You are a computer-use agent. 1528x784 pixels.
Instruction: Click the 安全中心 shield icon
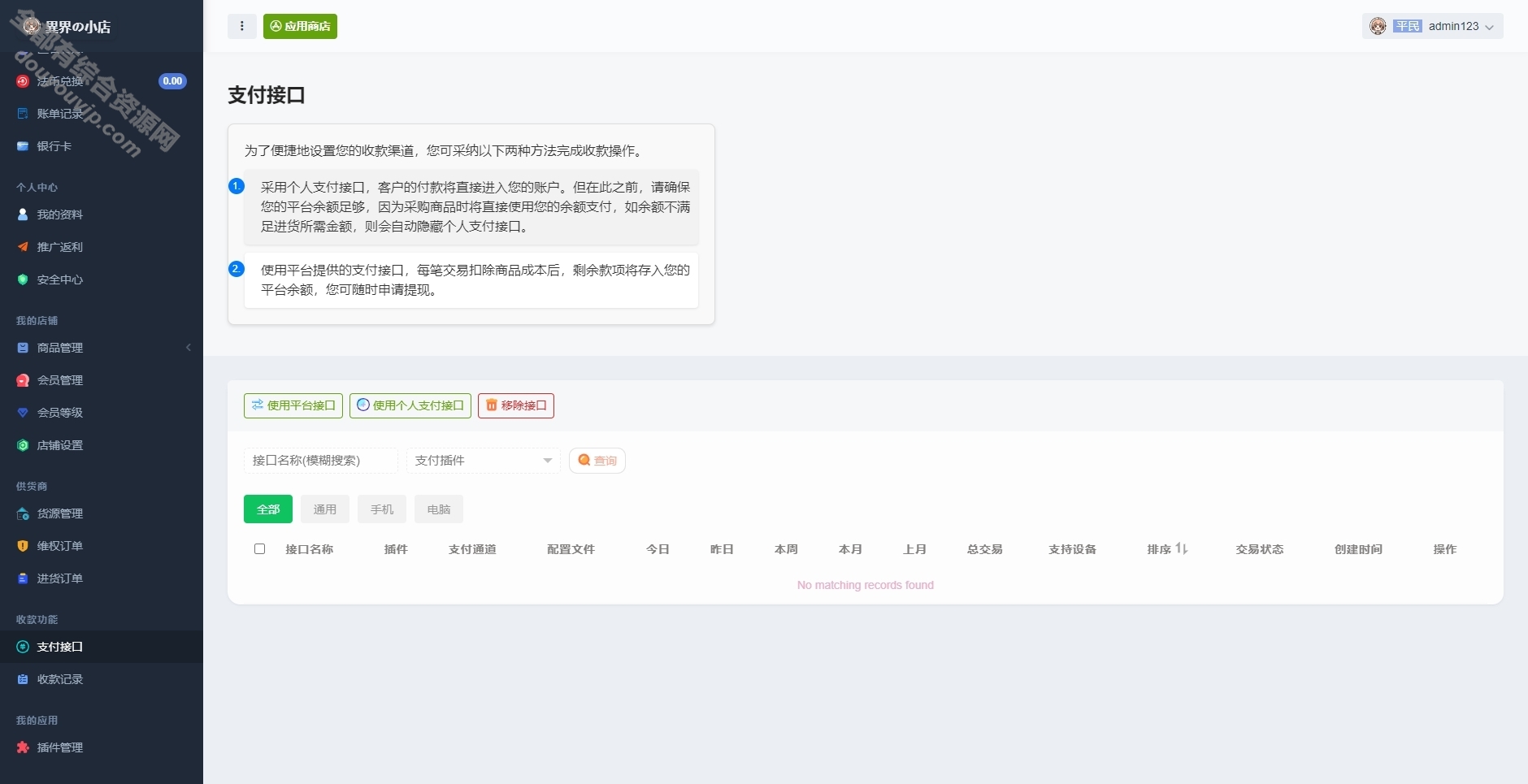click(23, 279)
